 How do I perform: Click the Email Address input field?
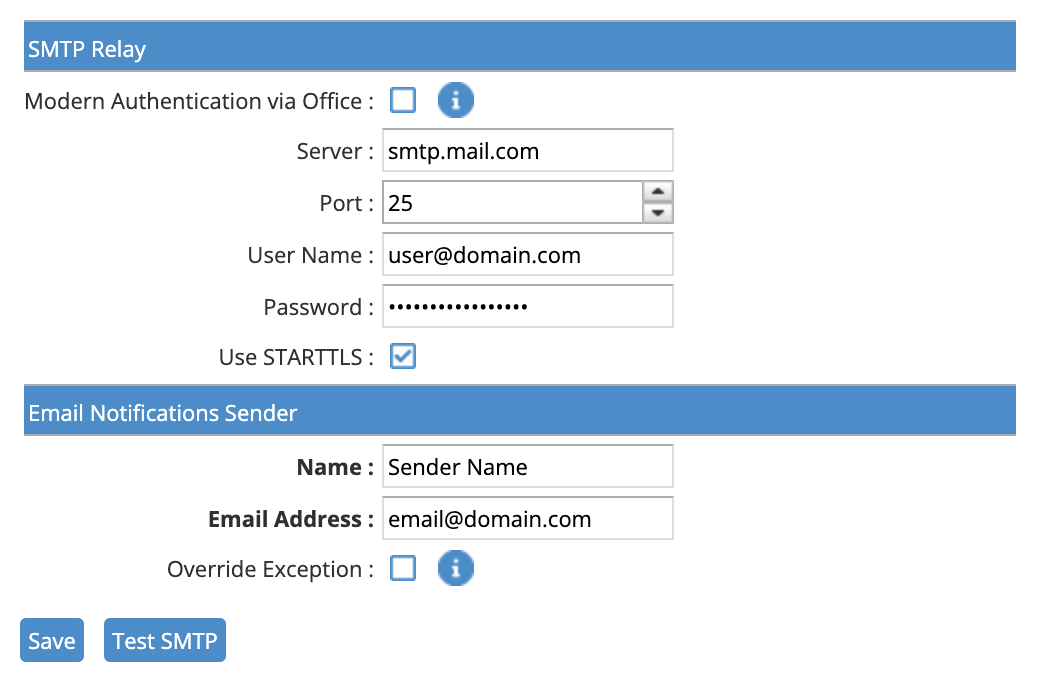pyautogui.click(x=527, y=518)
